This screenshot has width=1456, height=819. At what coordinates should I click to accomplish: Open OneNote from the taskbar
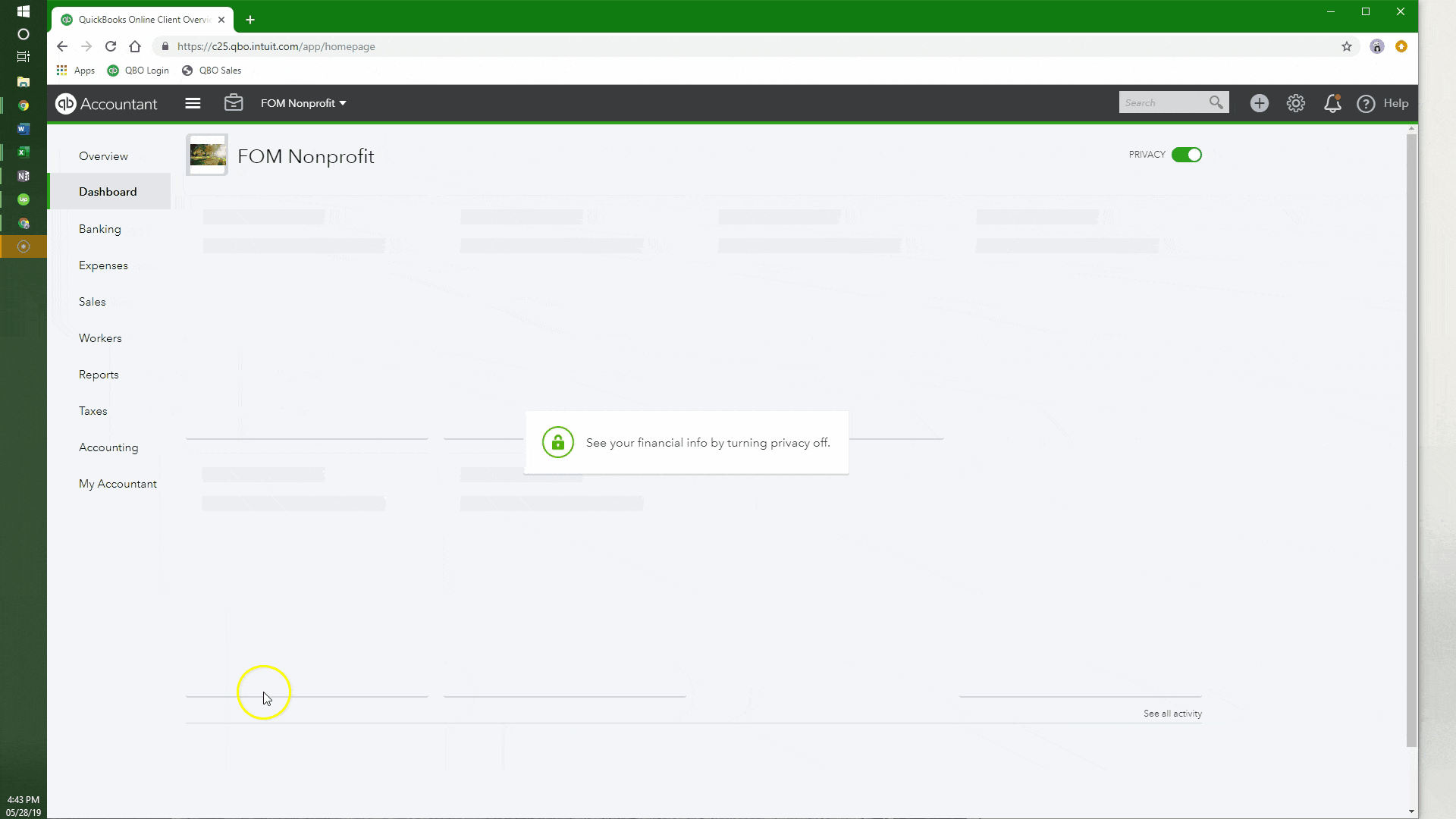(24, 176)
